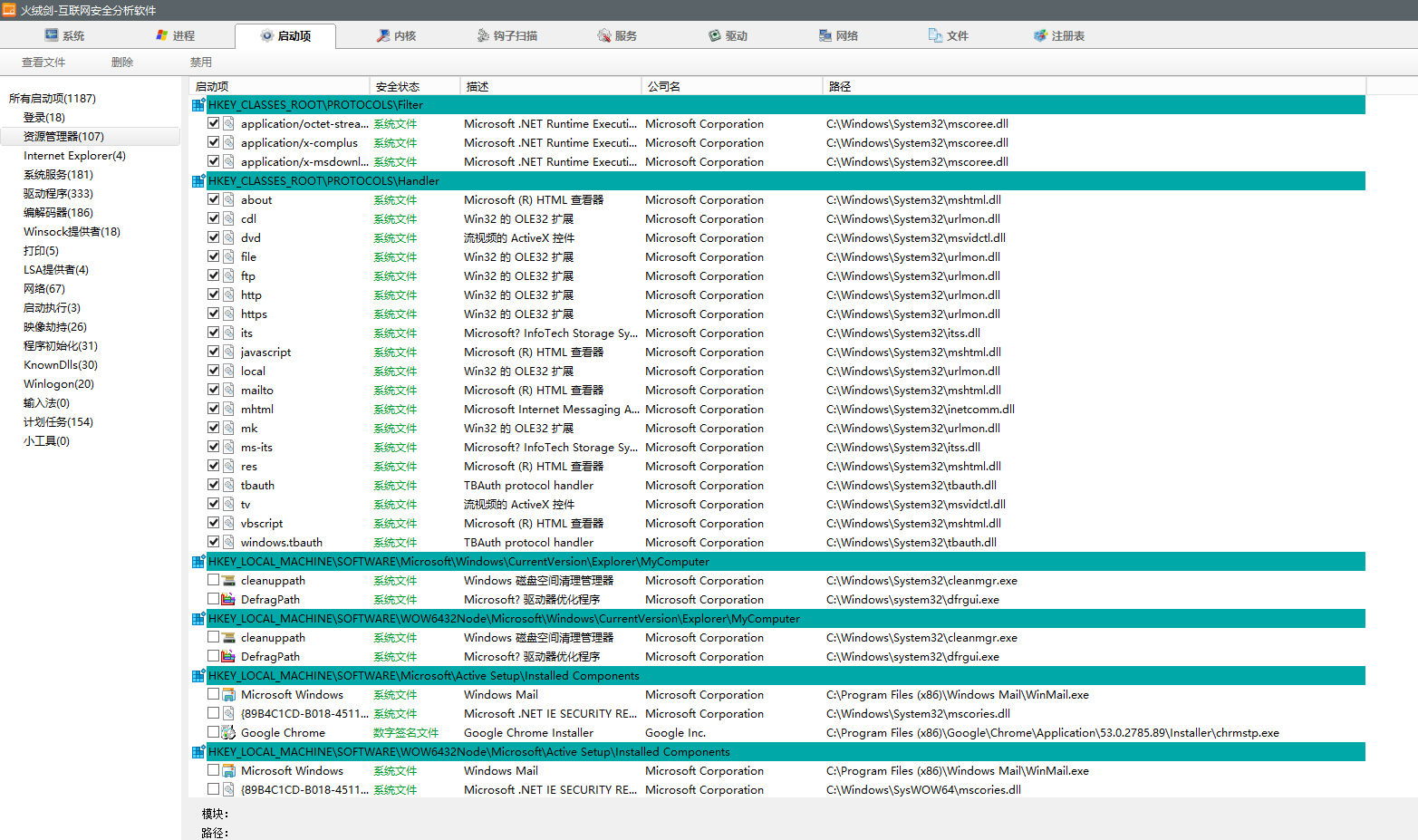Click the 进程 tab Windows flag icon
The height and width of the screenshot is (840, 1418).
pos(162,35)
